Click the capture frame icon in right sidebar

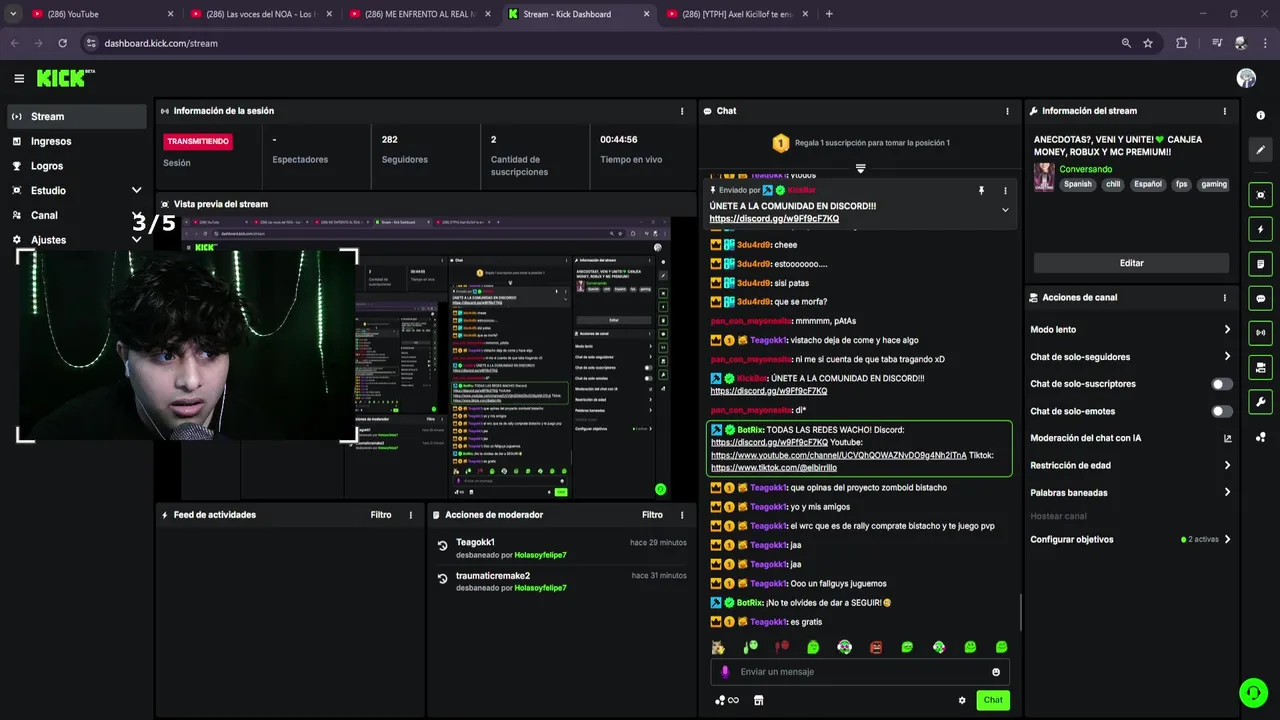(x=1260, y=195)
